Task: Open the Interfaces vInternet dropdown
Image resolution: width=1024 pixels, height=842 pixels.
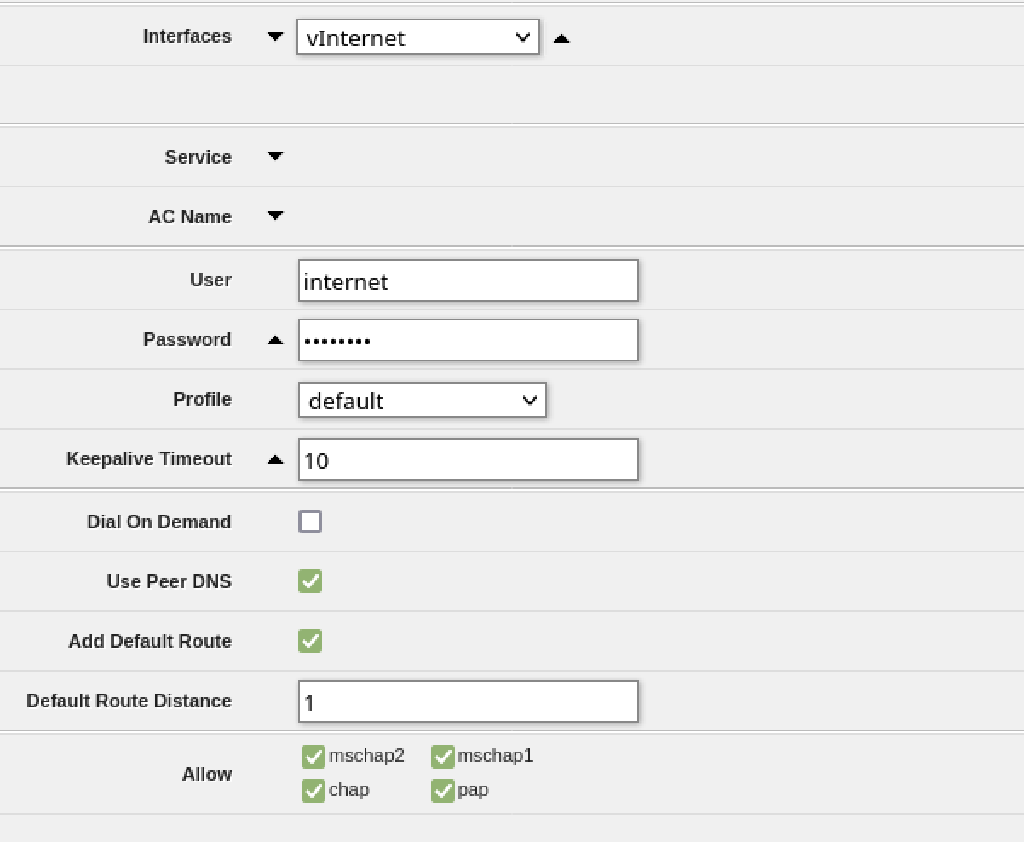Action: point(417,37)
